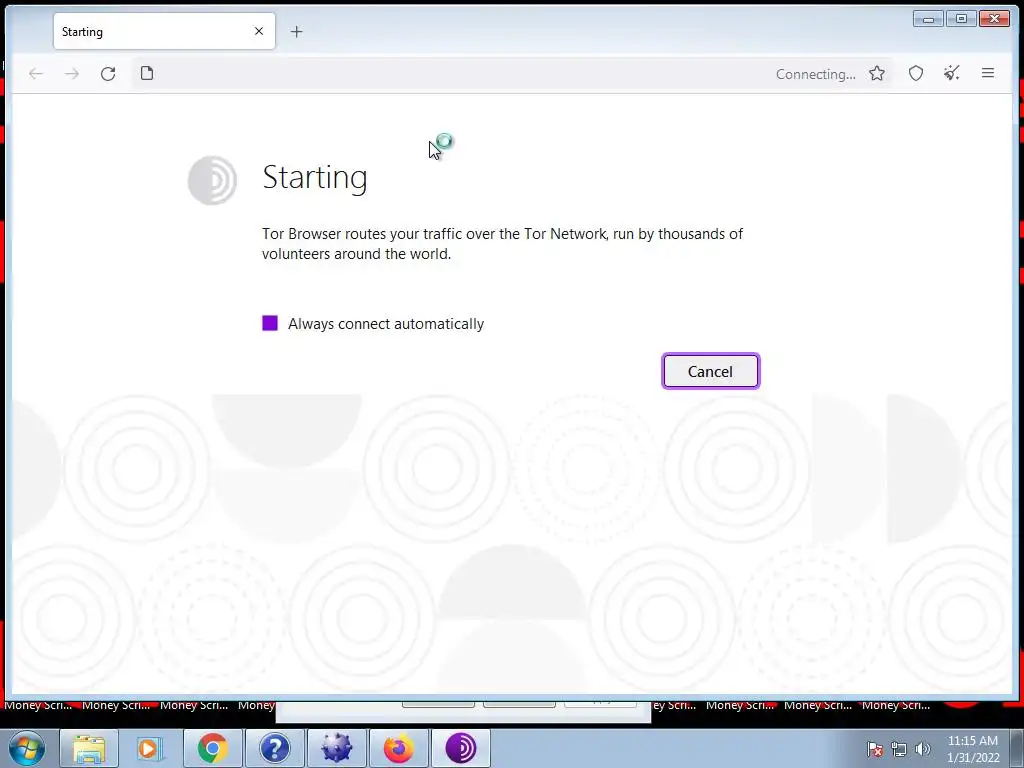Open the hamburger application menu

point(988,73)
